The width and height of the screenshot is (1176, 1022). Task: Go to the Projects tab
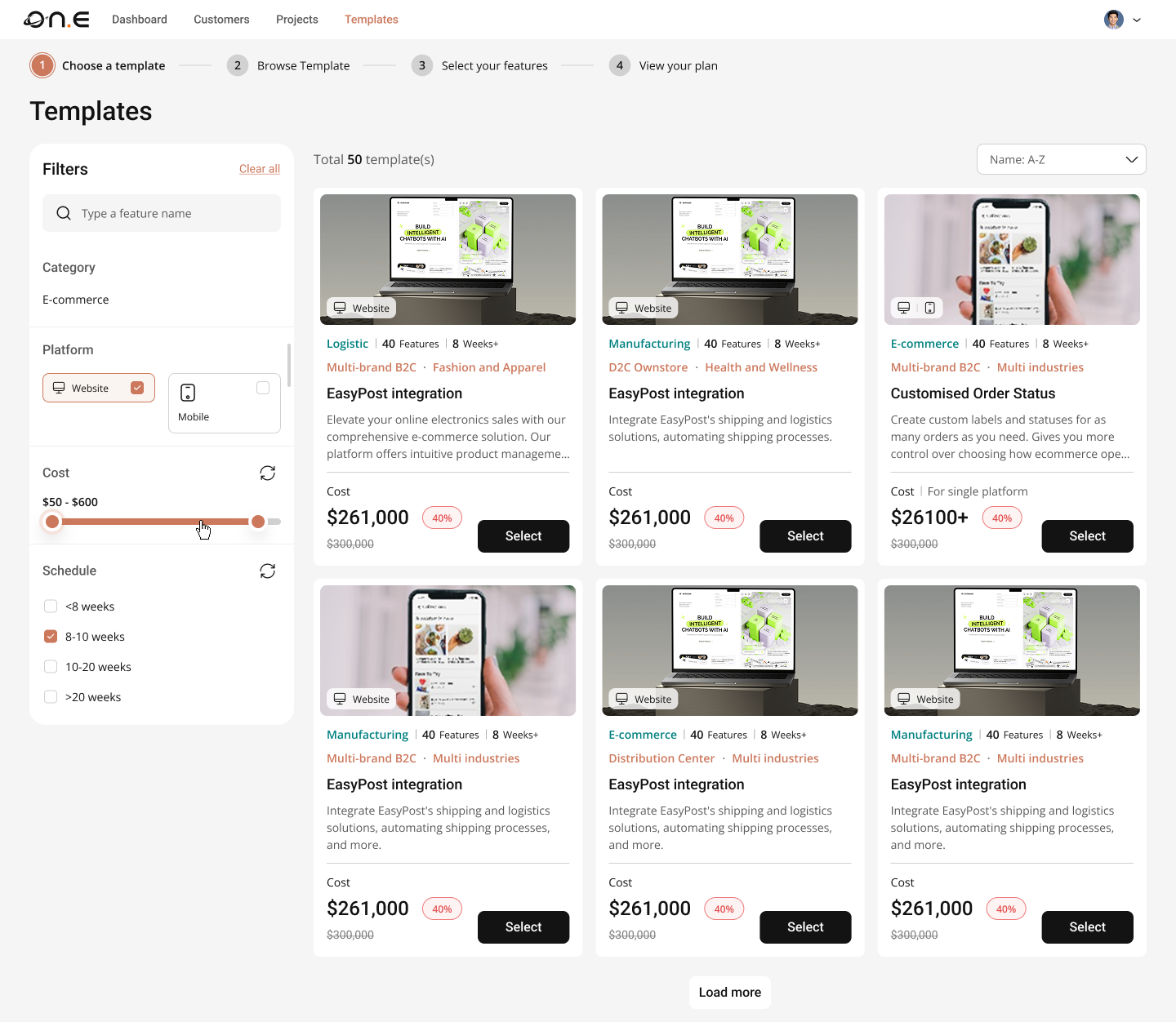click(x=297, y=20)
